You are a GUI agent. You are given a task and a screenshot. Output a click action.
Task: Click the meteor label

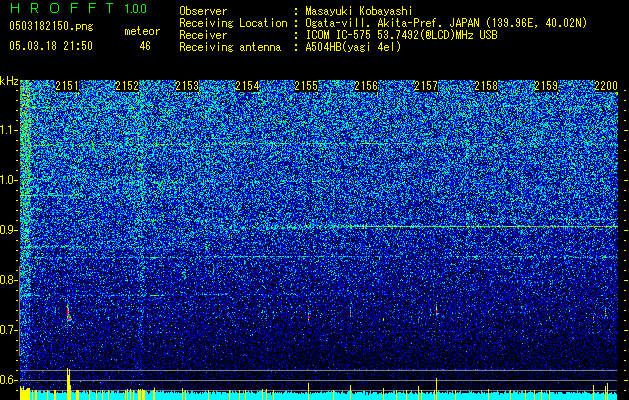(142, 31)
